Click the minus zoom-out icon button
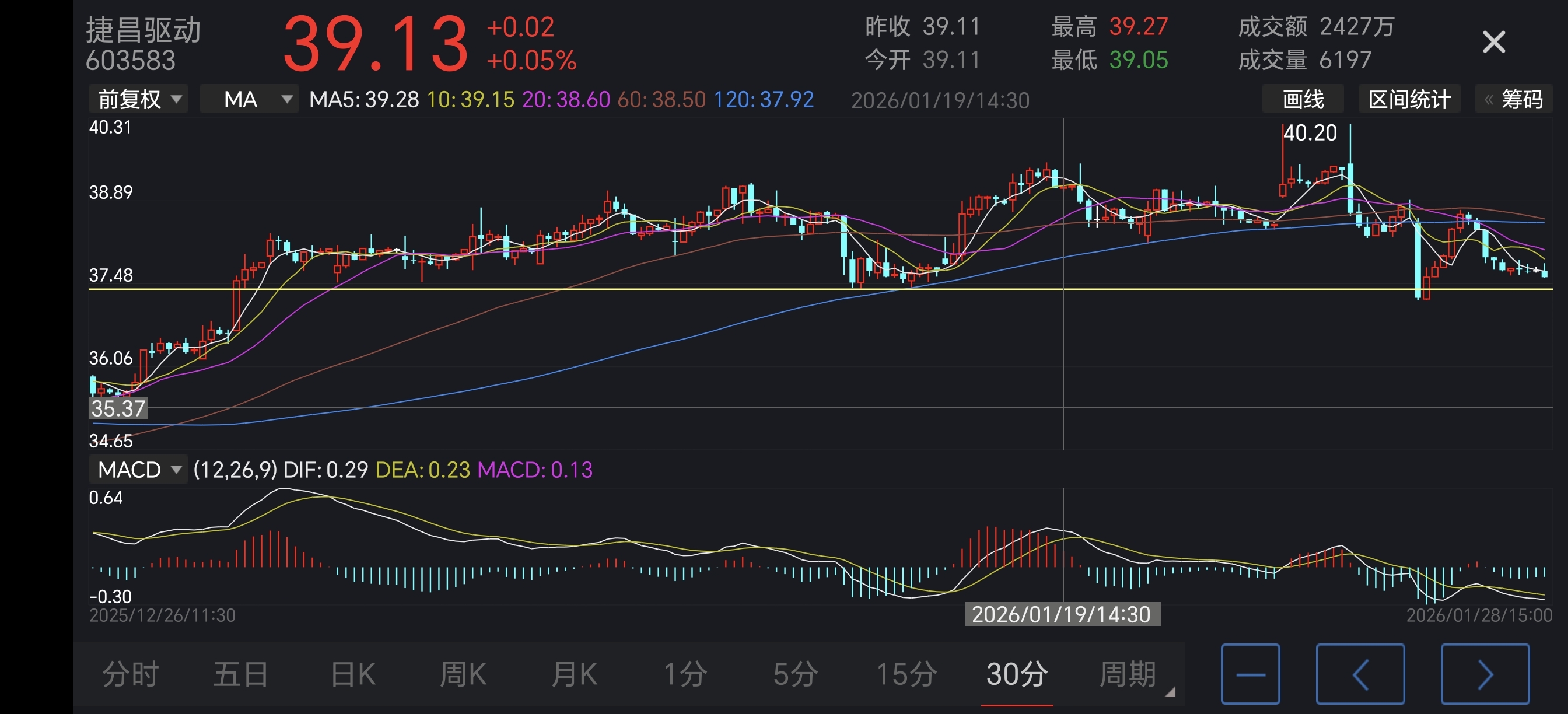 pos(1250,674)
